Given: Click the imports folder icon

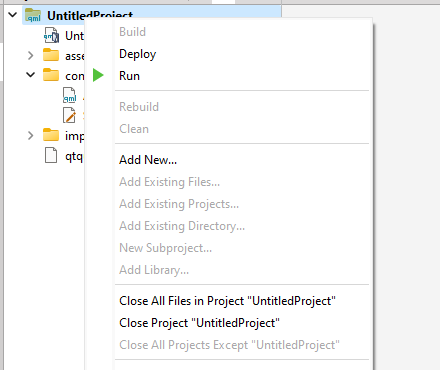Looking at the screenshot, I should [x=51, y=135].
